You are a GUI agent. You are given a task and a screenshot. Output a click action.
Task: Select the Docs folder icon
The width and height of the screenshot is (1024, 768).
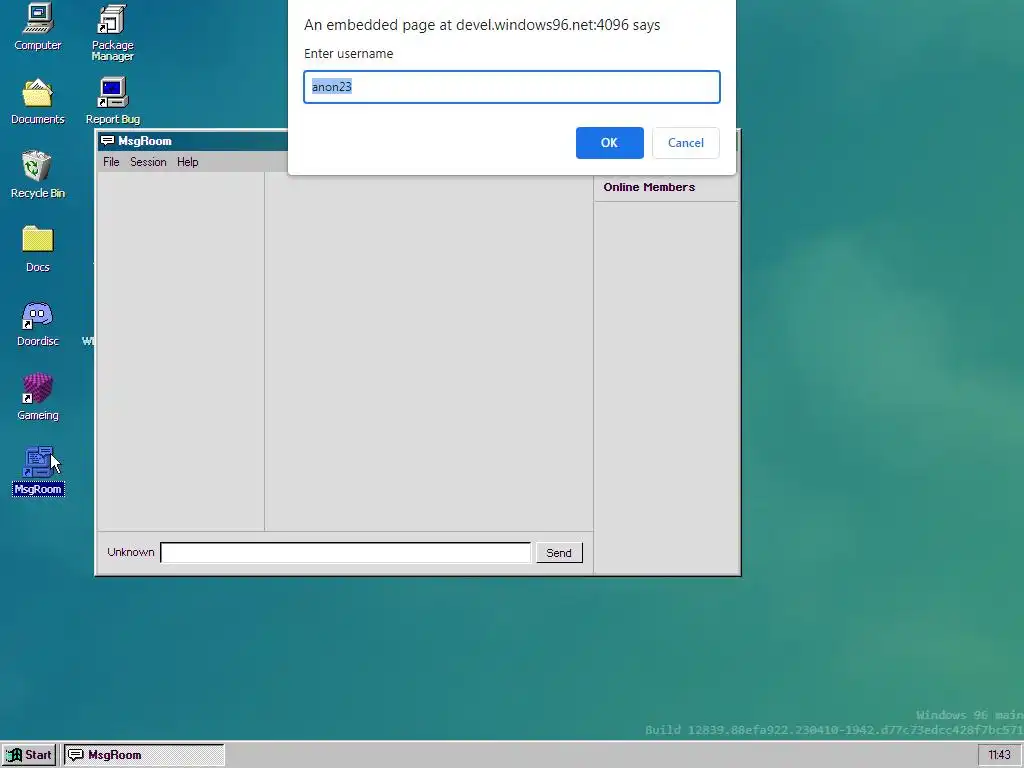click(x=38, y=249)
